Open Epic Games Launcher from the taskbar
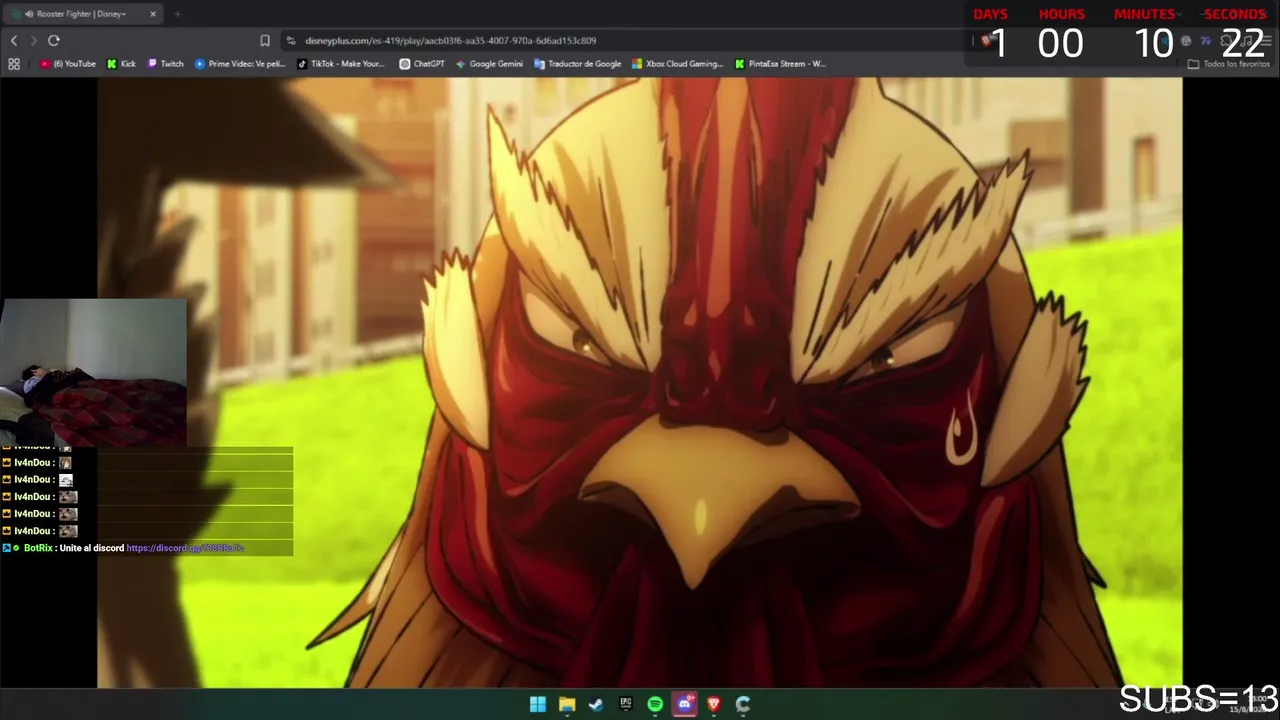The image size is (1280, 720). click(626, 704)
